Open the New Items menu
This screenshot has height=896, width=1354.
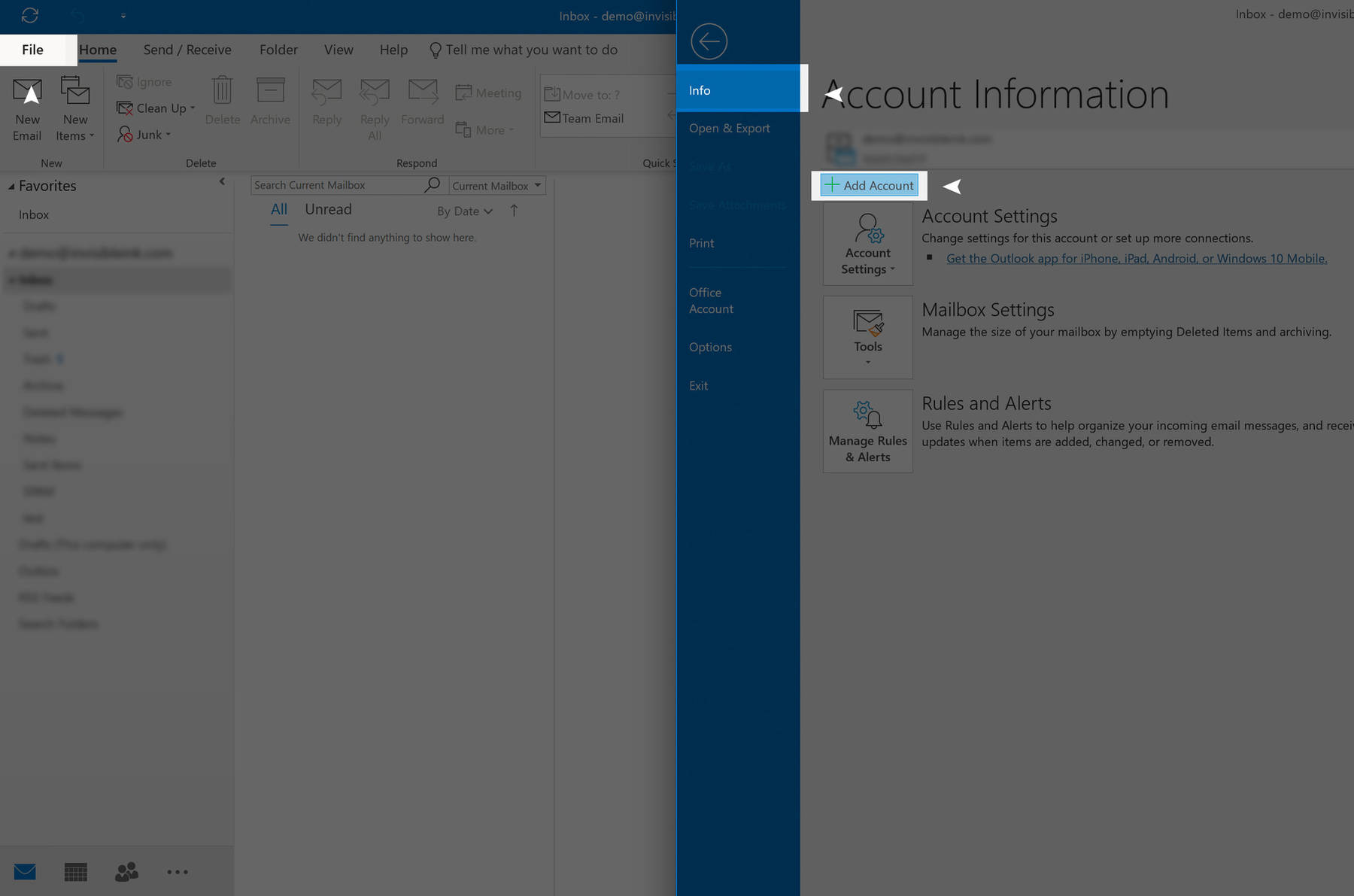(x=75, y=110)
